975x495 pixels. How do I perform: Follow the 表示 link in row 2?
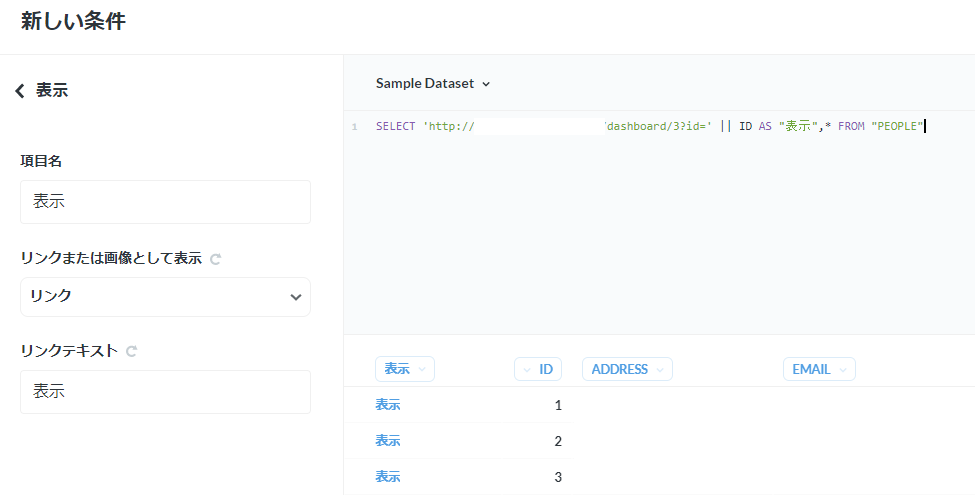click(x=388, y=441)
